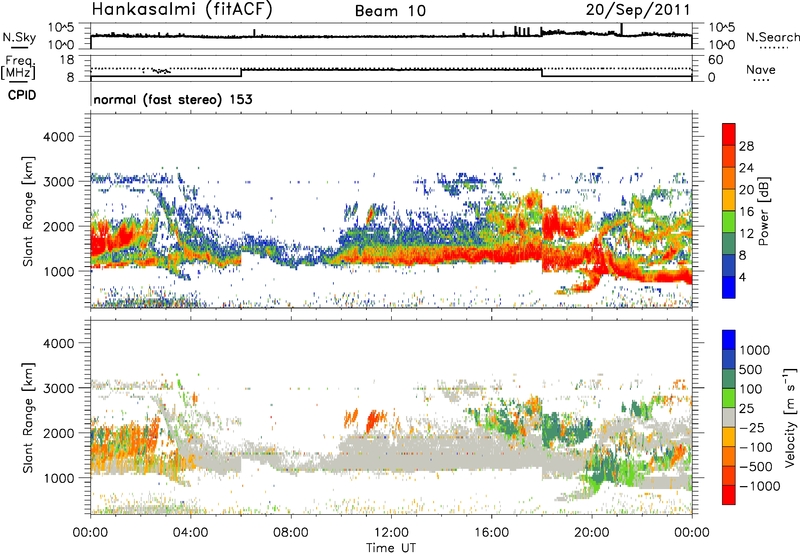Click the "normal (fast stereo) 153" text
This screenshot has width=800, height=554.
[173, 99]
